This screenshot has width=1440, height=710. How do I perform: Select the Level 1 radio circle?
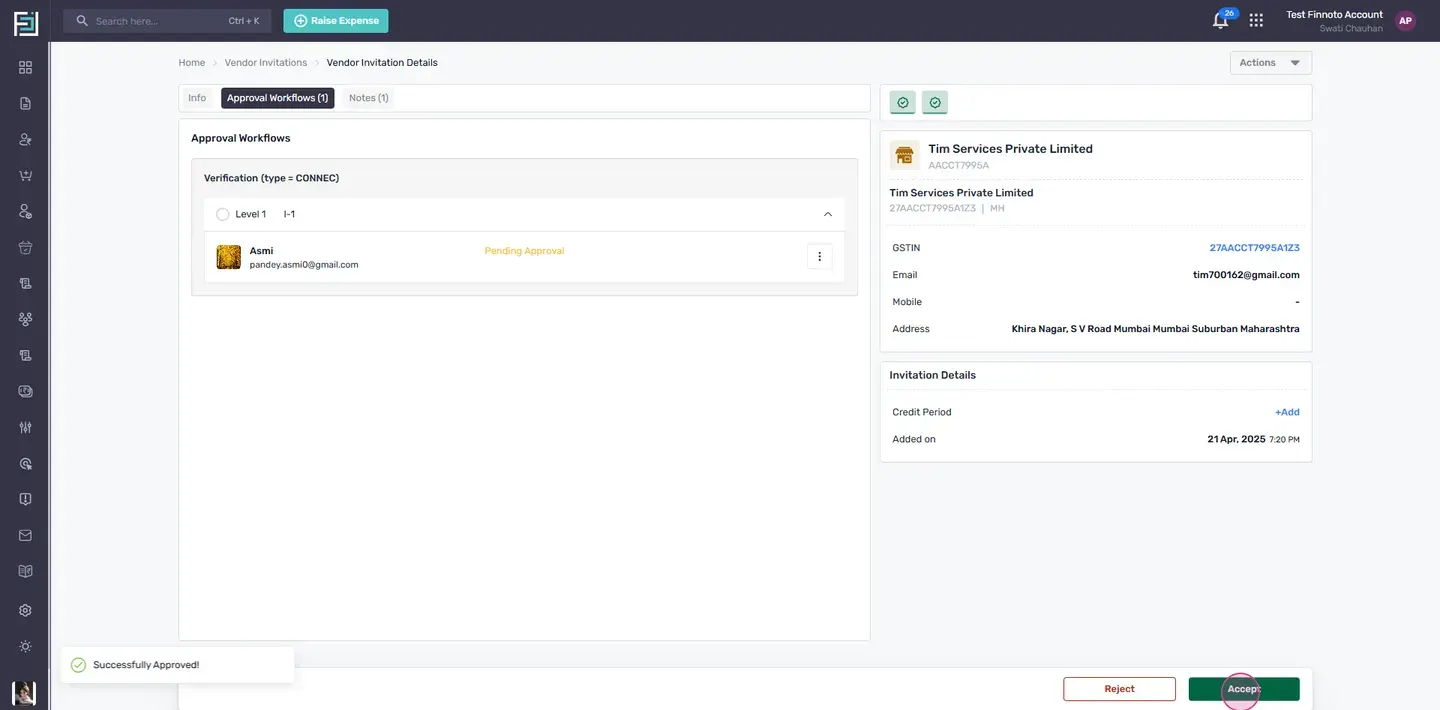pos(223,214)
